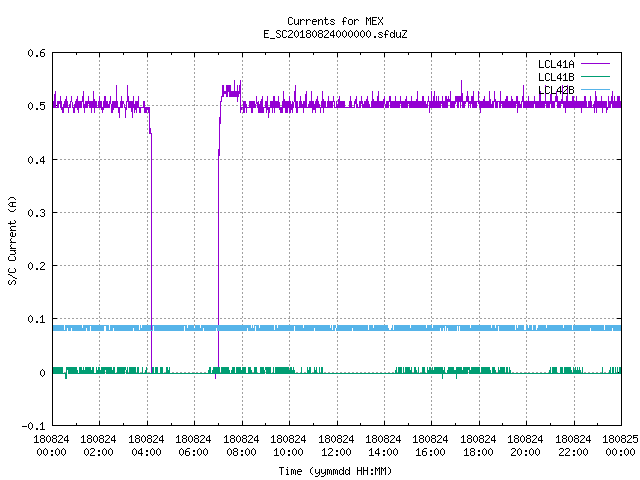
Task: Click the x-axis tick '180824 04:00'
Action: (146, 446)
